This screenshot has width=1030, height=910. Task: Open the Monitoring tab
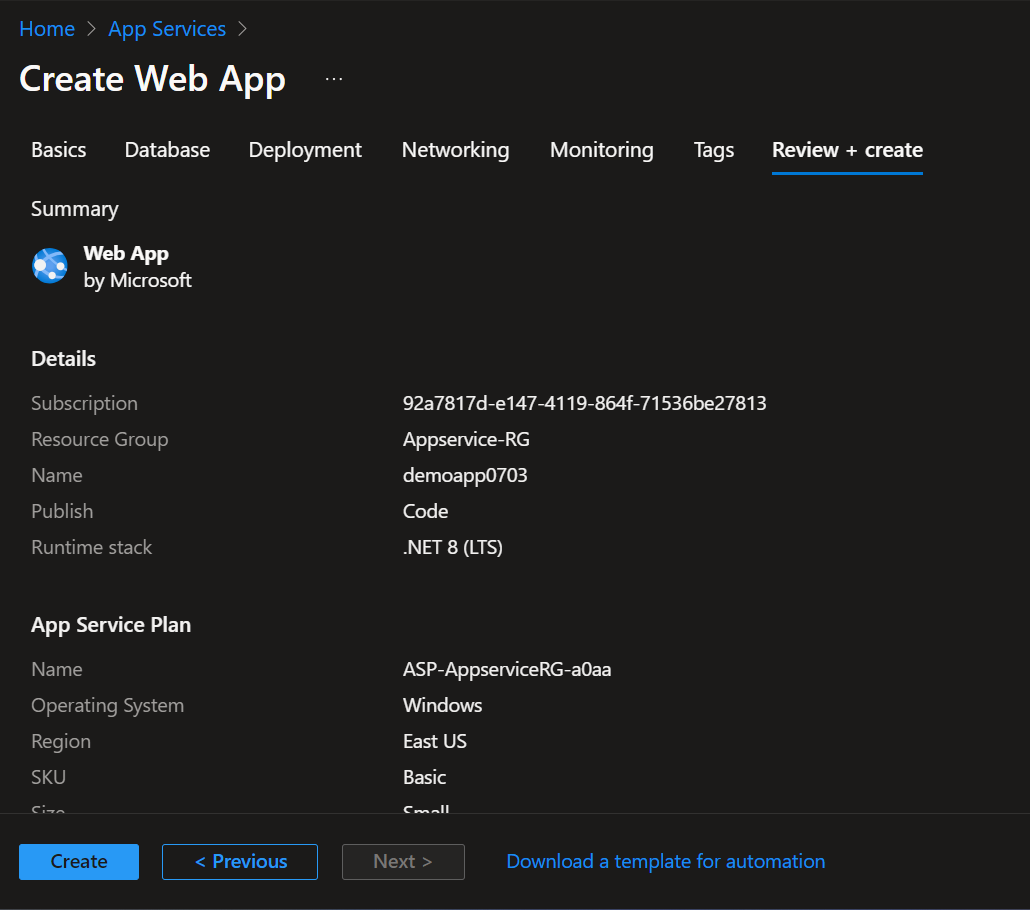click(x=601, y=150)
